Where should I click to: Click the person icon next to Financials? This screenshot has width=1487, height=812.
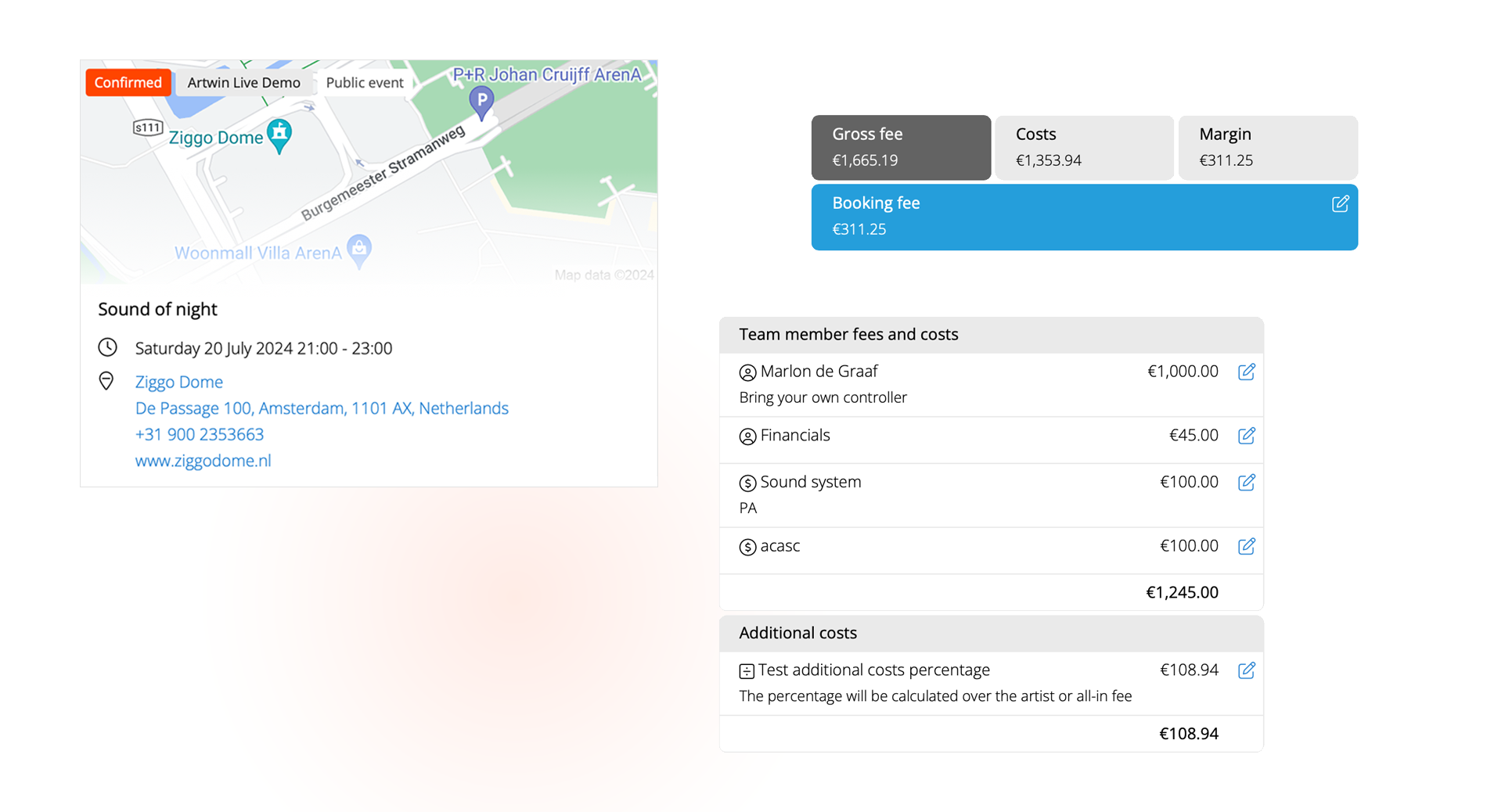[x=747, y=437]
